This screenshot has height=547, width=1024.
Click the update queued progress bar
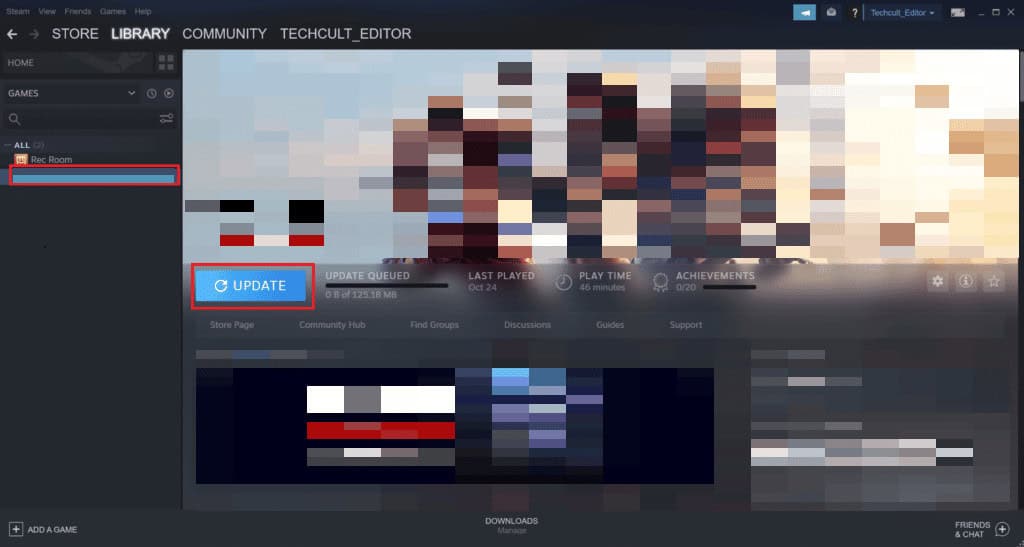tap(387, 285)
